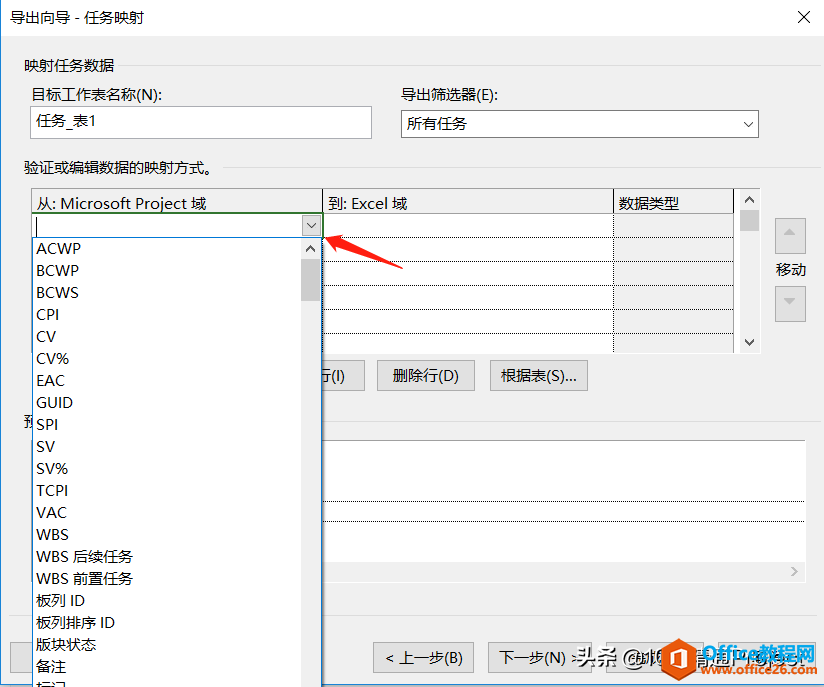Click the move-up arrow beside 移动
The height and width of the screenshot is (687, 824).
point(790,236)
